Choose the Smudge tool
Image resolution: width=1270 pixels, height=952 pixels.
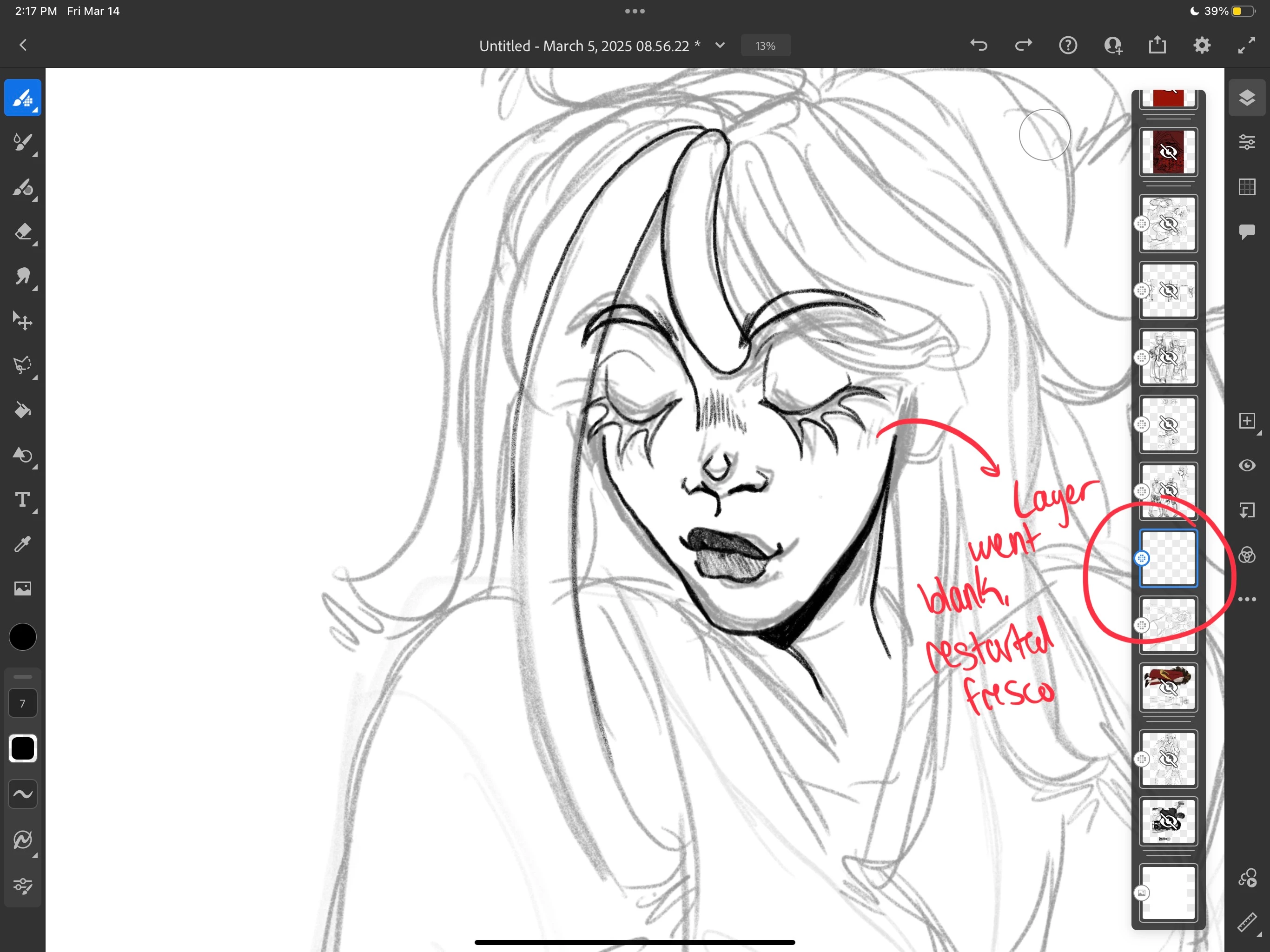(x=22, y=276)
